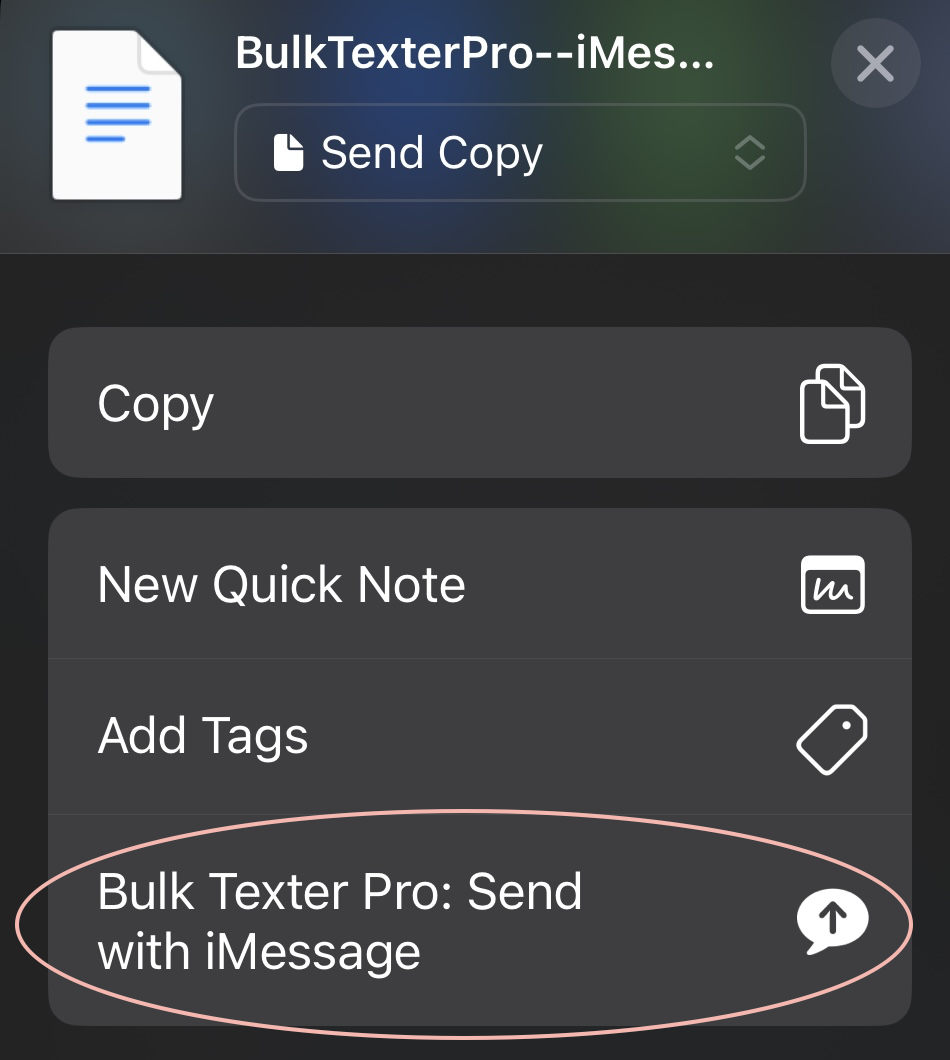Viewport: 950px width, 1060px height.
Task: Click the 'Add Tags' label text
Action: 203,737
